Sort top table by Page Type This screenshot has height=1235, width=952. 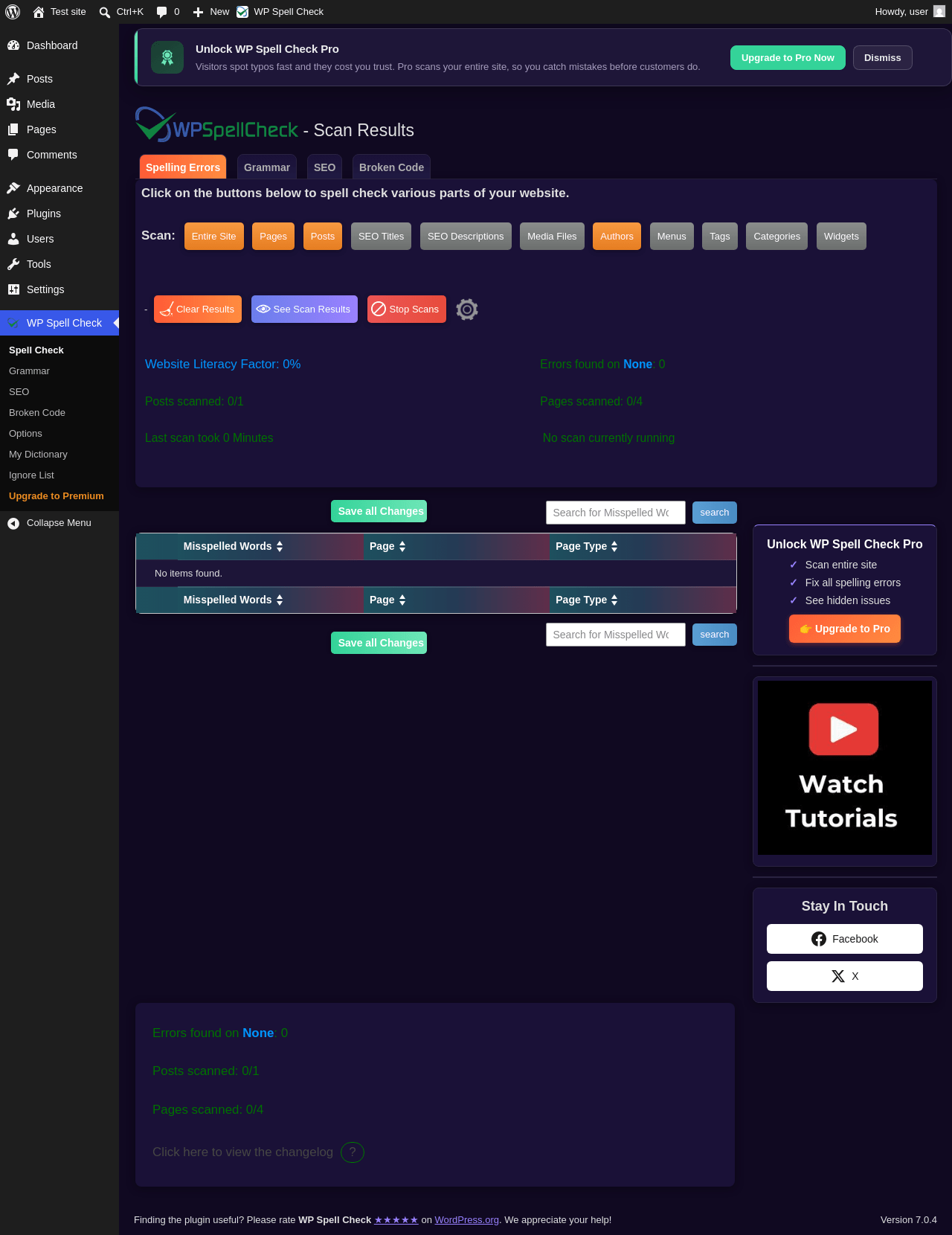tap(587, 546)
